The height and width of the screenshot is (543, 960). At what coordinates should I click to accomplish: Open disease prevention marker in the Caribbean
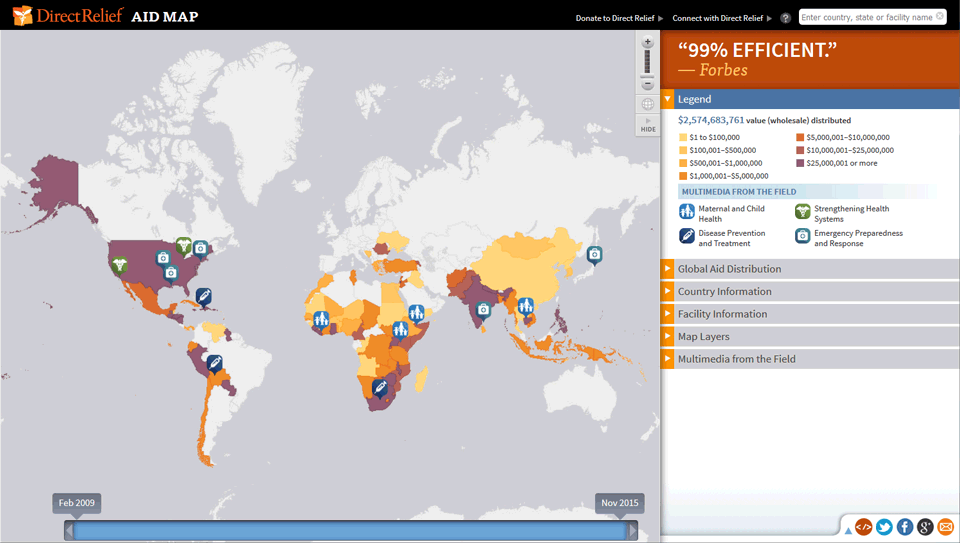(204, 297)
